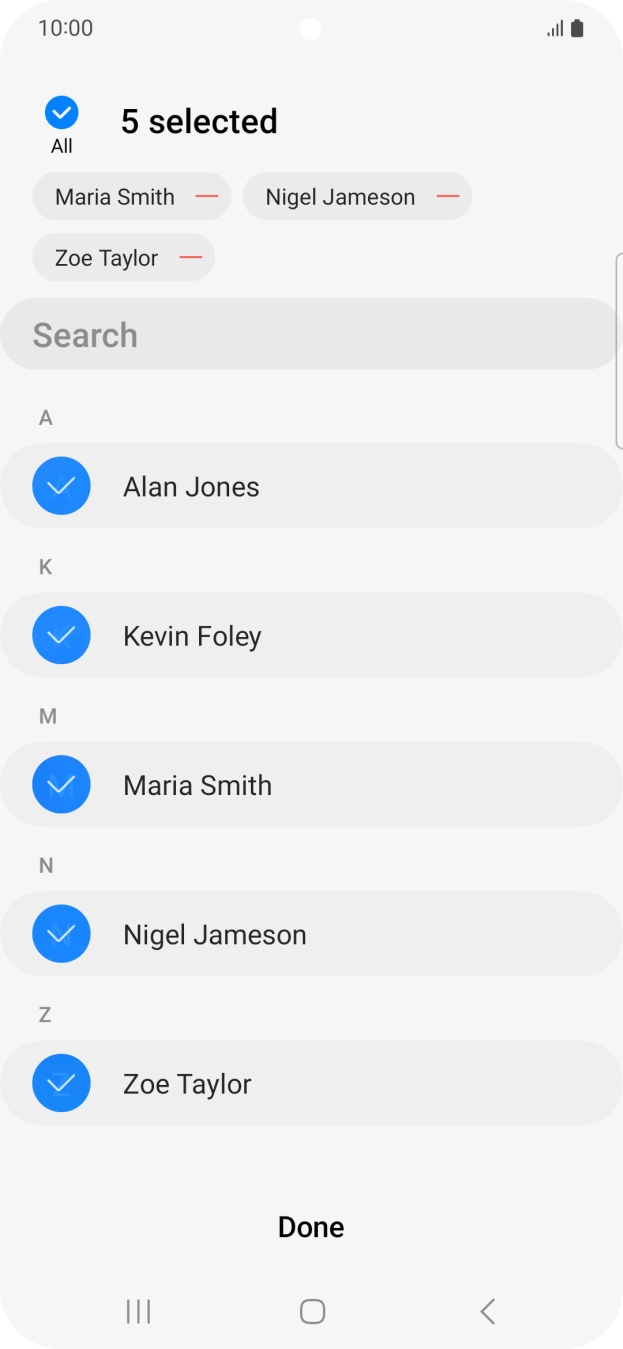Tap the Zoe Taylor selected chip

(106, 258)
